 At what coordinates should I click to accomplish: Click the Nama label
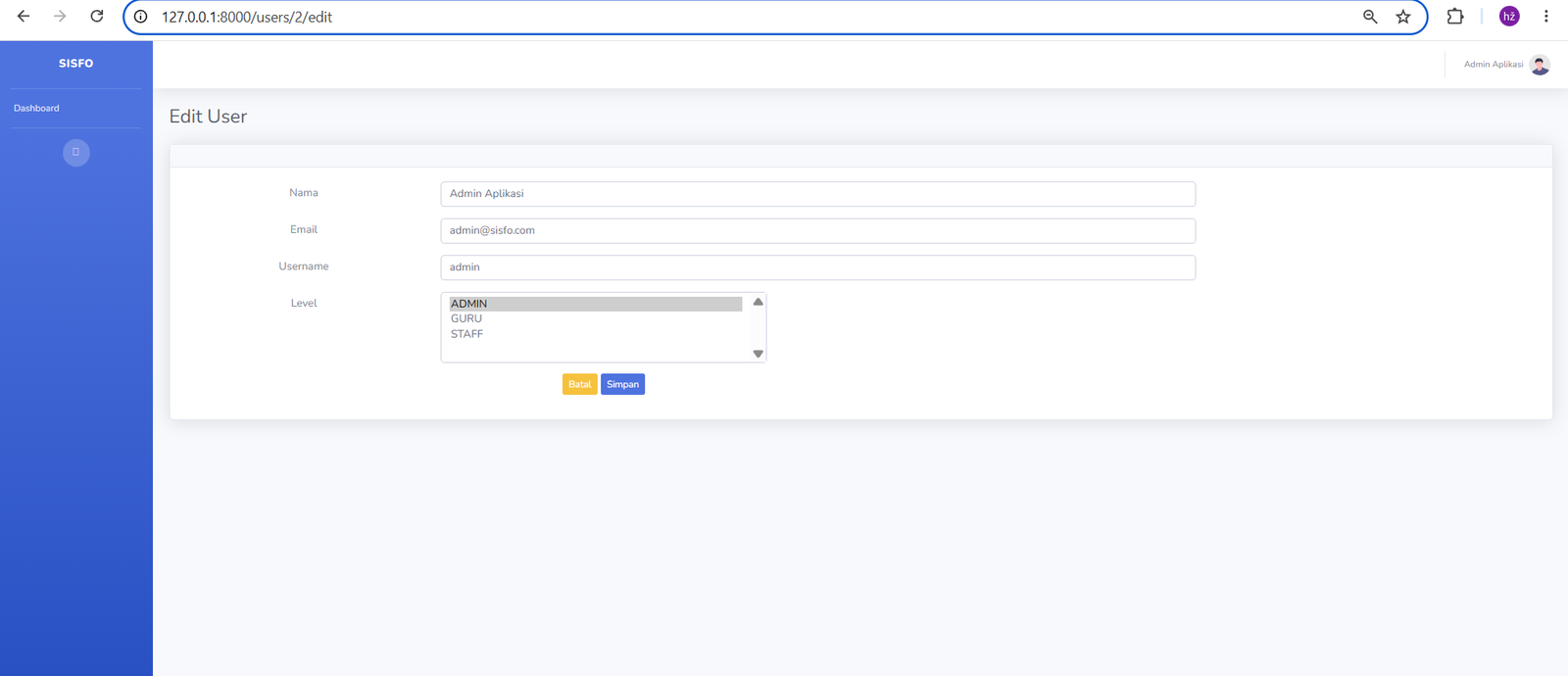[x=304, y=193]
